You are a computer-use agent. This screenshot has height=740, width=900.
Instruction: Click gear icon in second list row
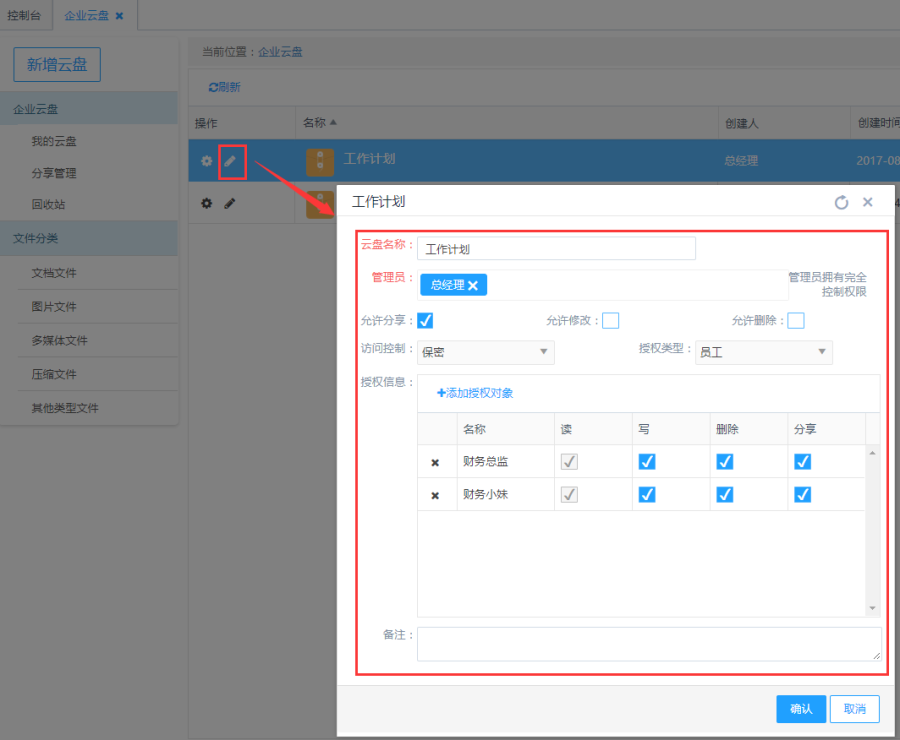coord(207,203)
